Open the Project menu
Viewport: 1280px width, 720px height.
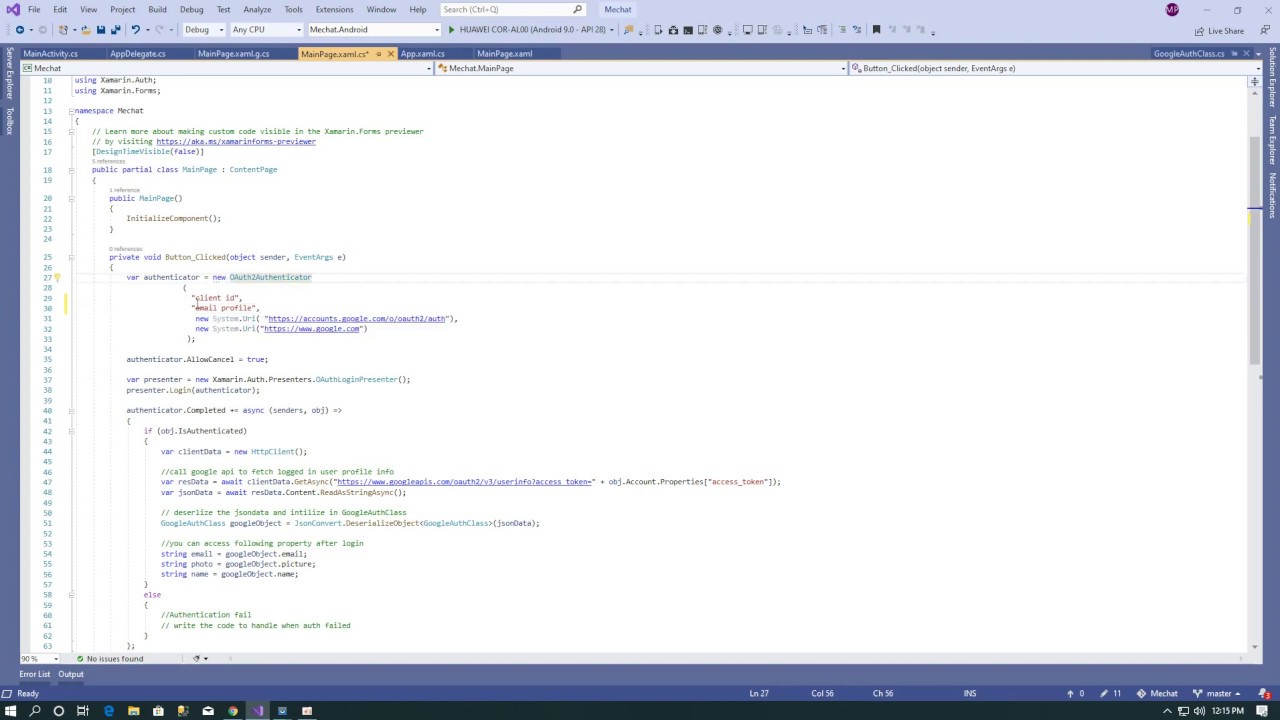122,10
